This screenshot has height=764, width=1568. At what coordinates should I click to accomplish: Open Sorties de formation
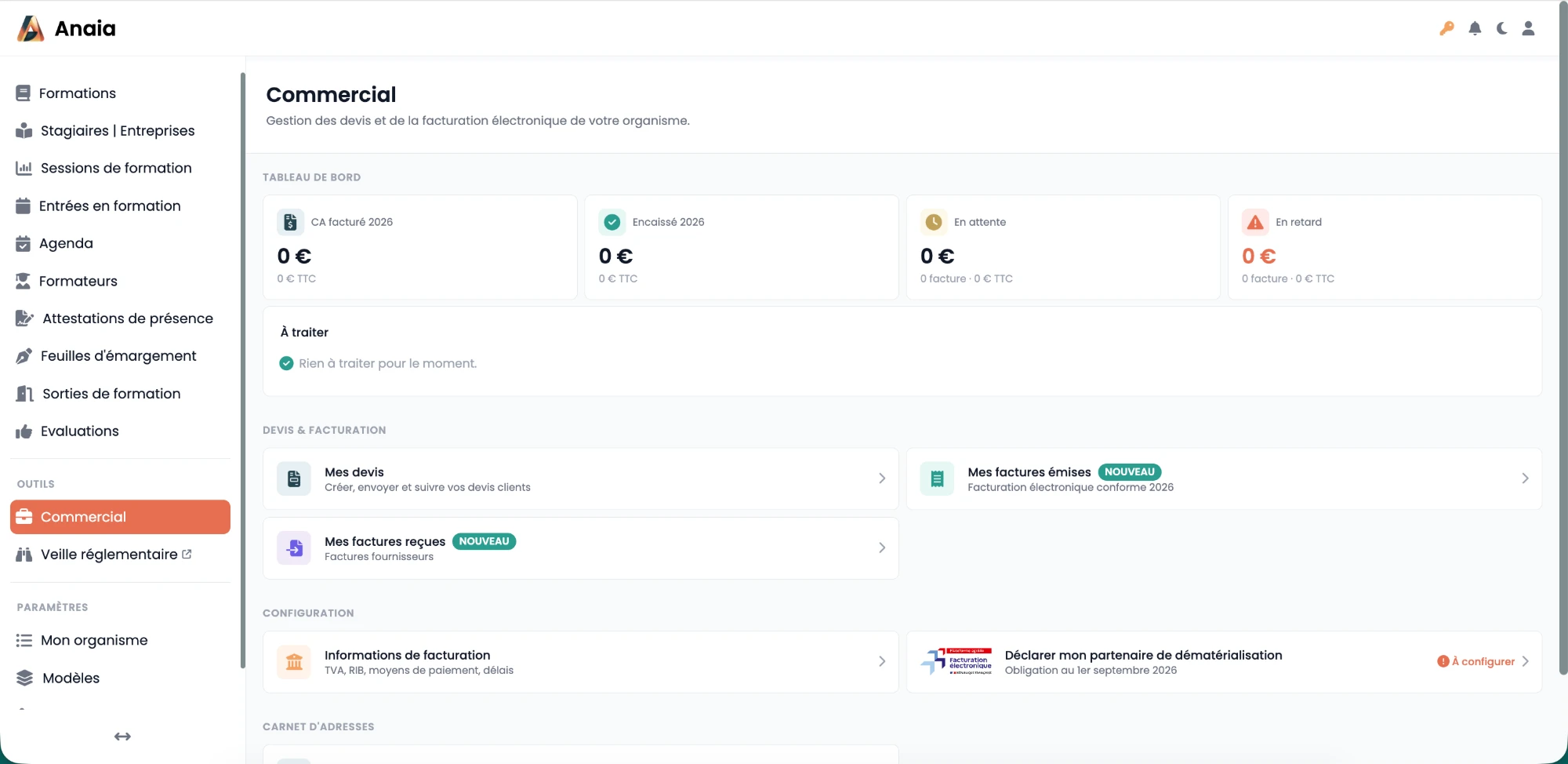(x=120, y=394)
